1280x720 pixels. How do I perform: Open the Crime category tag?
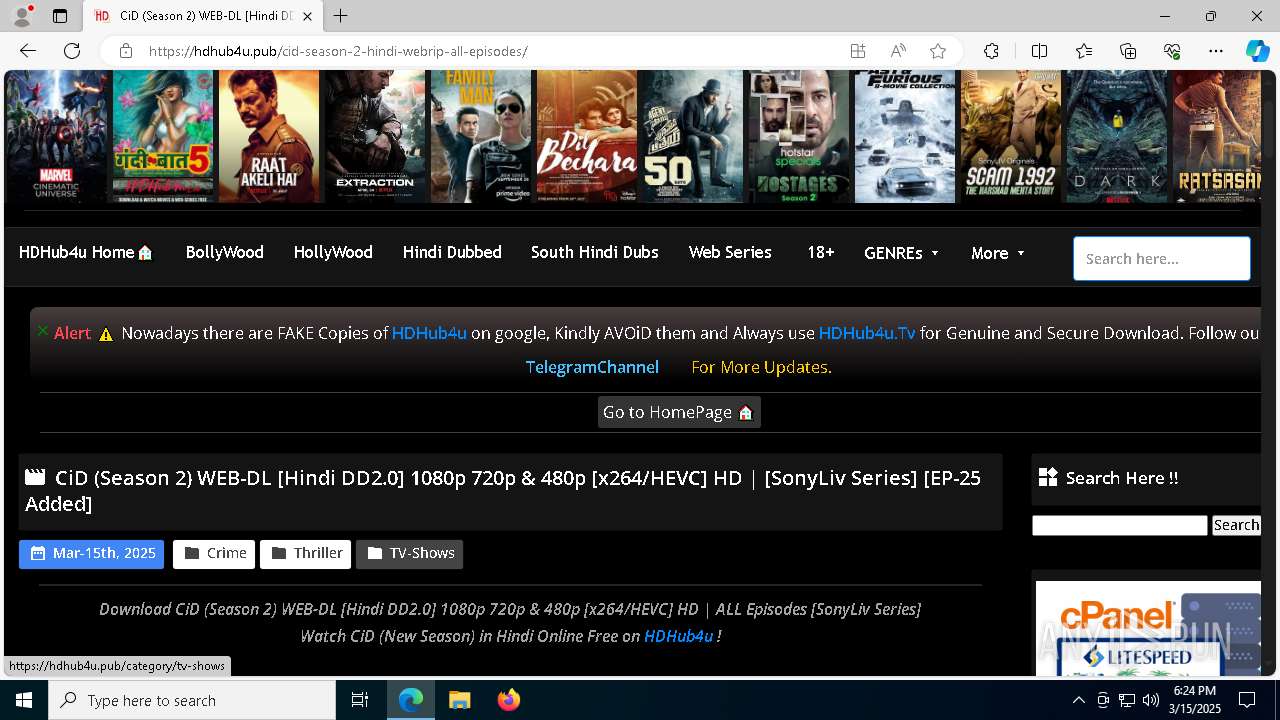214,554
